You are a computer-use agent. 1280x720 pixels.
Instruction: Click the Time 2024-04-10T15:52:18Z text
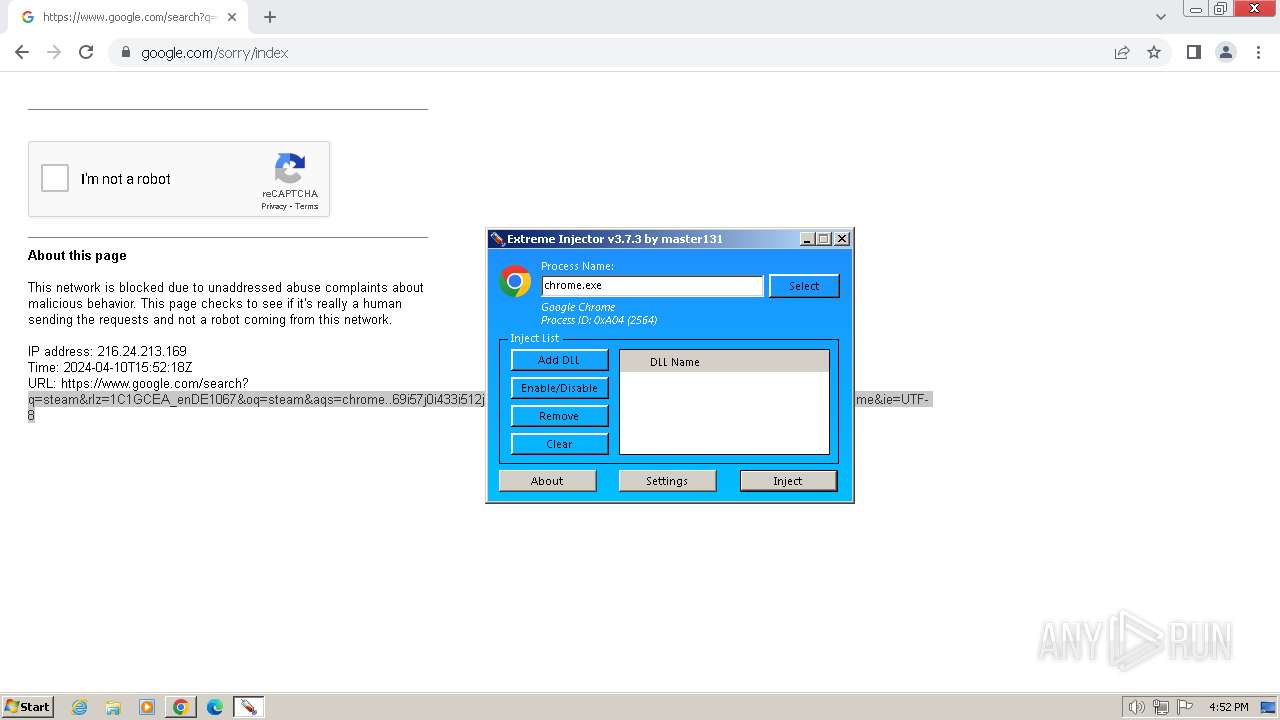(x=110, y=368)
